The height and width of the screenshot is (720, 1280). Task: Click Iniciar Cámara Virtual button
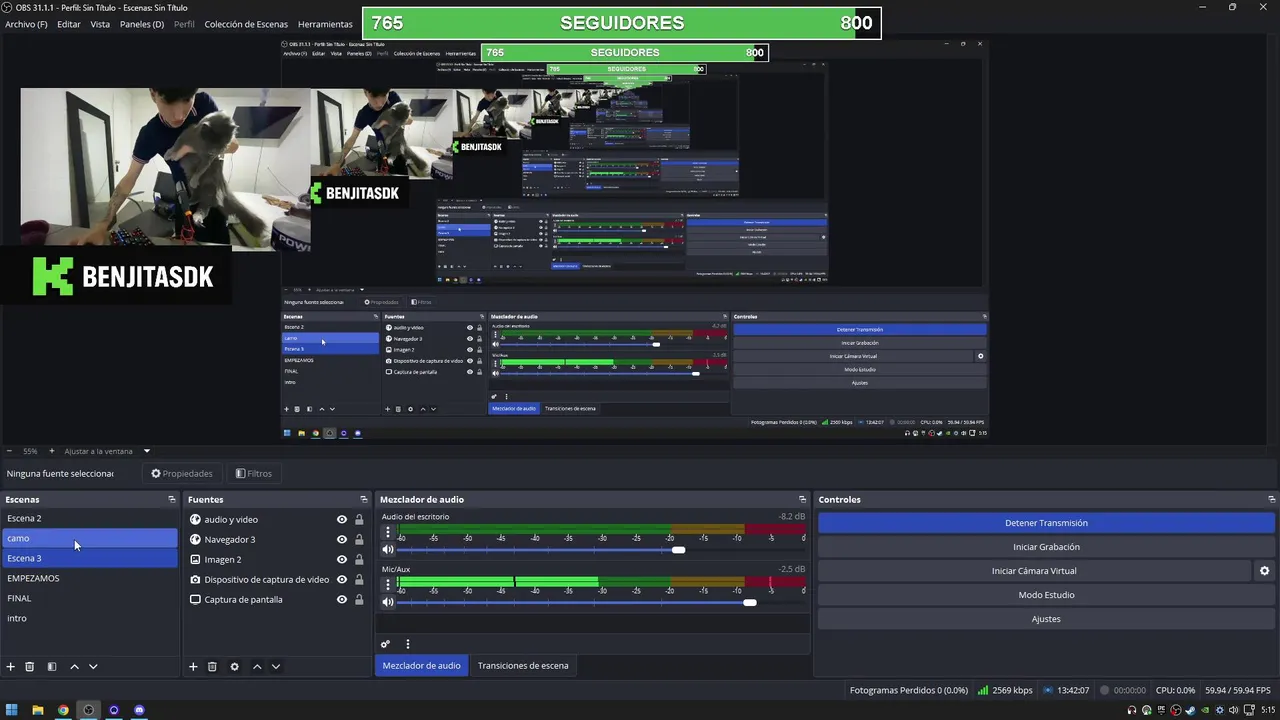(x=1034, y=571)
